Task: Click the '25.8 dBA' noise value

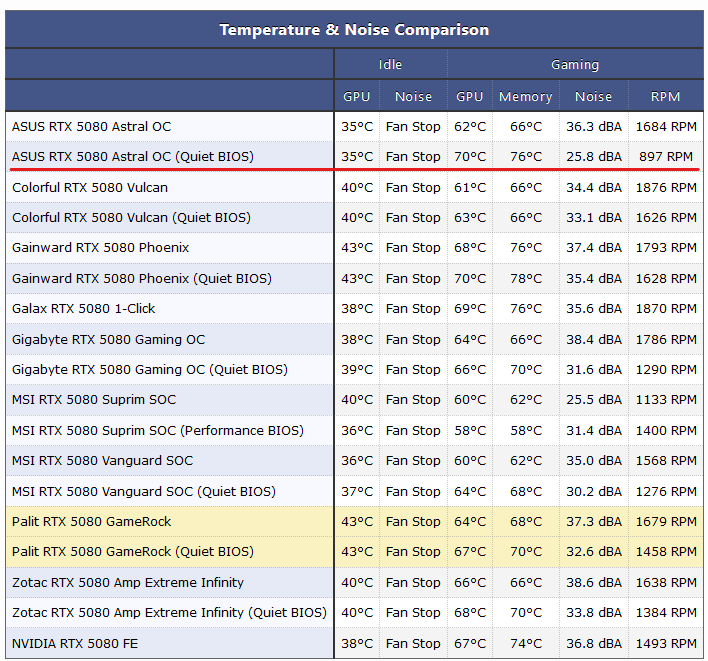Action: (x=594, y=157)
